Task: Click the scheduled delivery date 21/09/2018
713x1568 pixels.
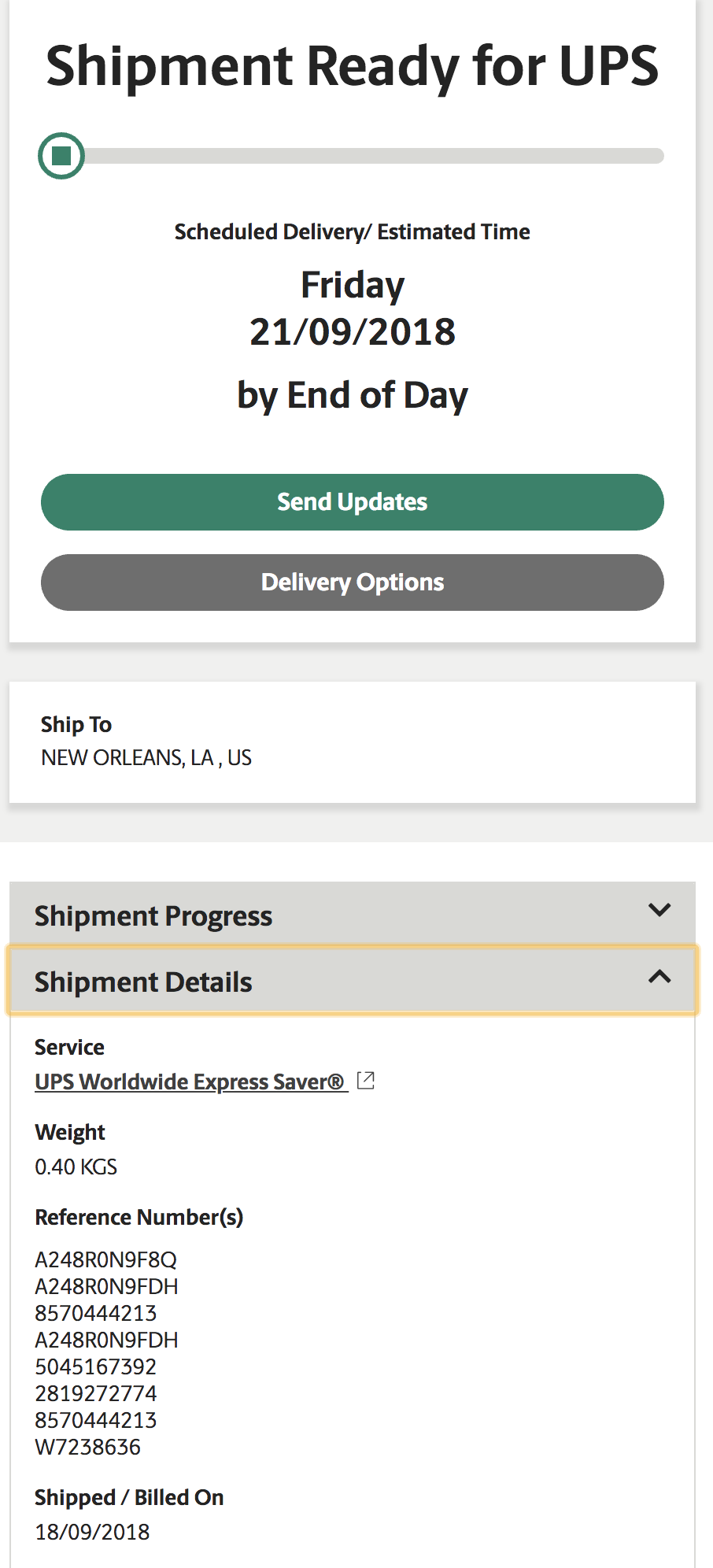Action: [353, 331]
